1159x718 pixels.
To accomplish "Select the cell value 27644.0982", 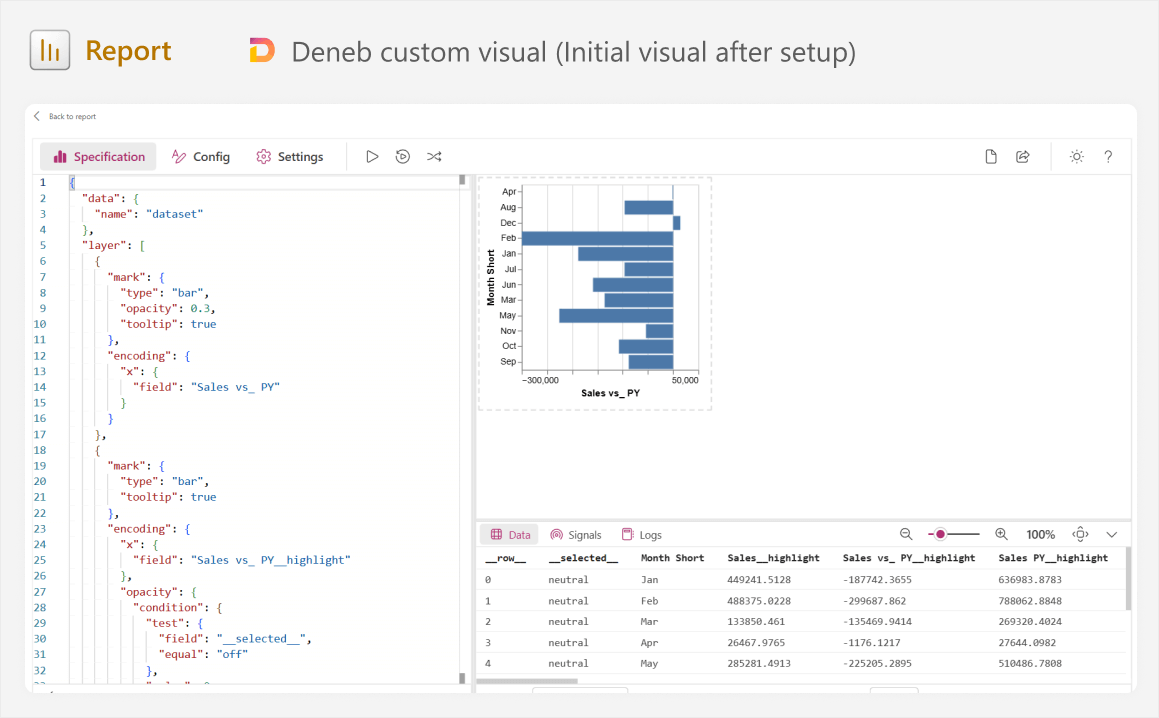I will pyautogui.click(x=1027, y=643).
